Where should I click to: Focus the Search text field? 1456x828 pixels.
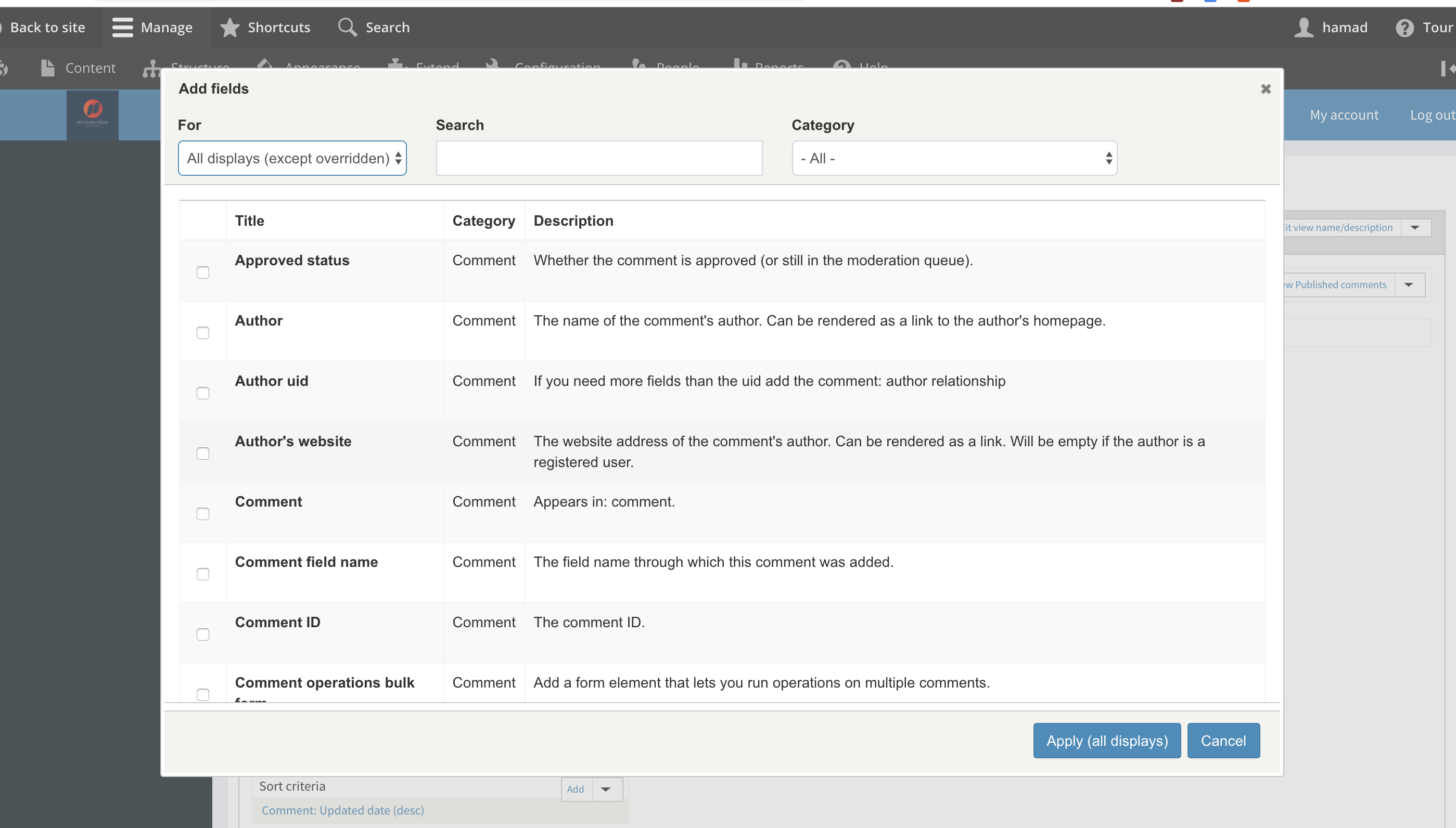coord(598,158)
